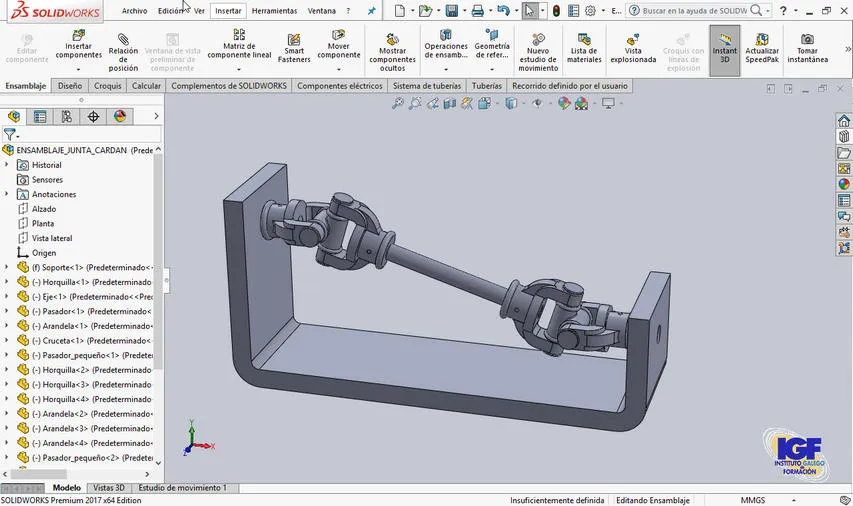Click the SOLIDWORKS help search field
The height and width of the screenshot is (506, 853).
[694, 10]
